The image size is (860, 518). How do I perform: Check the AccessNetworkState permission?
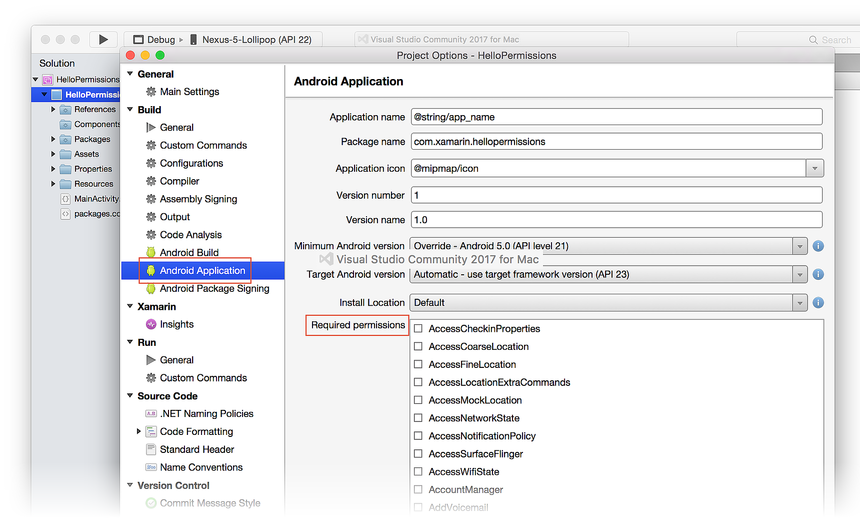pos(419,418)
